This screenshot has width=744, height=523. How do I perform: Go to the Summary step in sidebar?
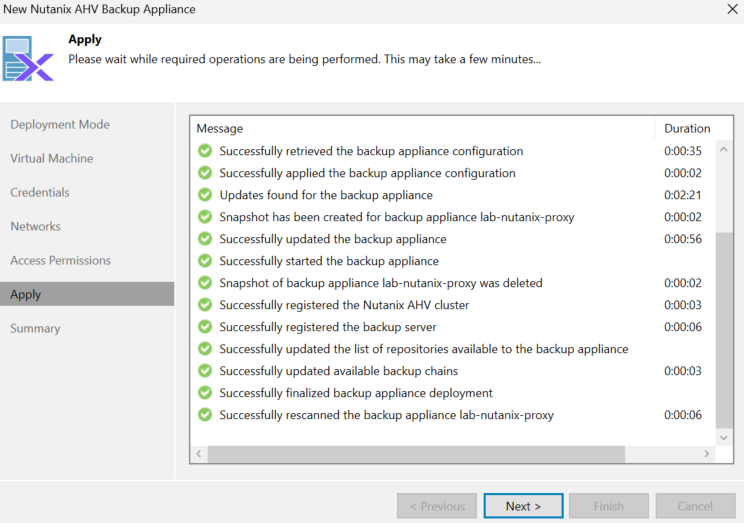click(x=35, y=328)
